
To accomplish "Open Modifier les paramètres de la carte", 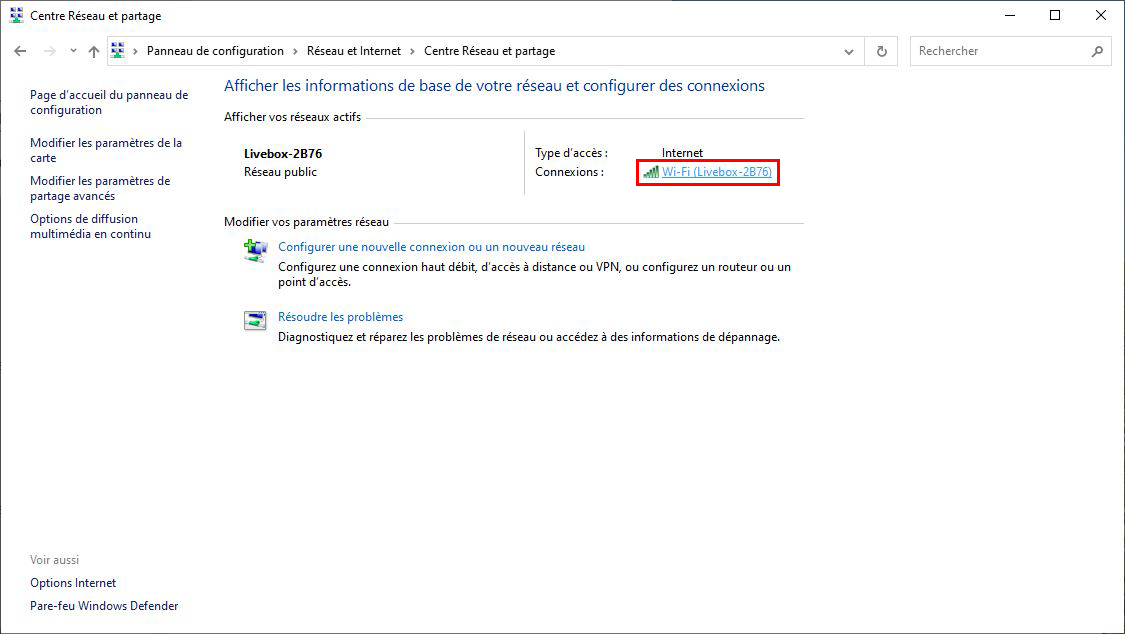I will pyautogui.click(x=106, y=150).
